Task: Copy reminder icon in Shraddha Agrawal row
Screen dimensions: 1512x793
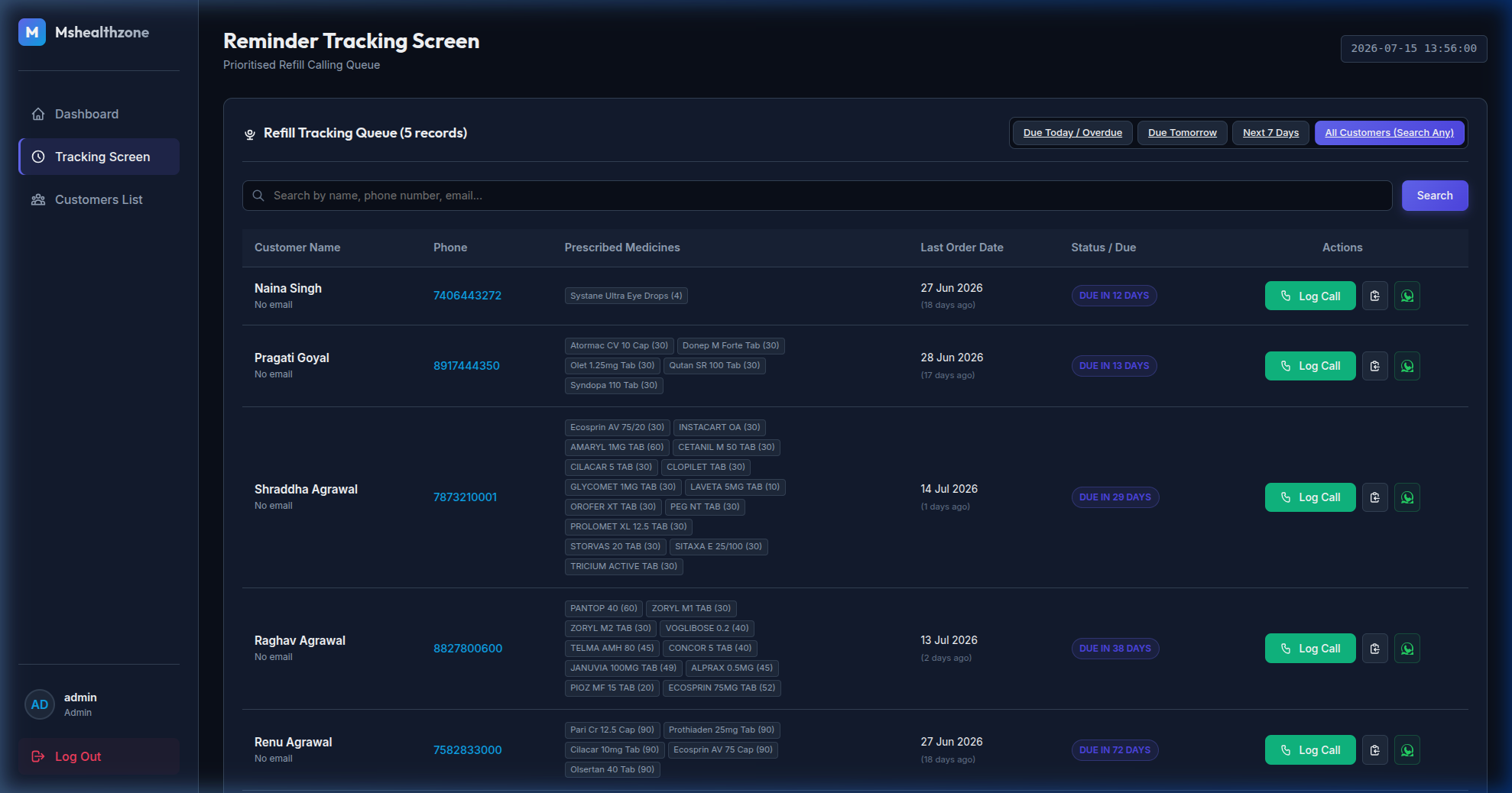Action: point(1374,497)
